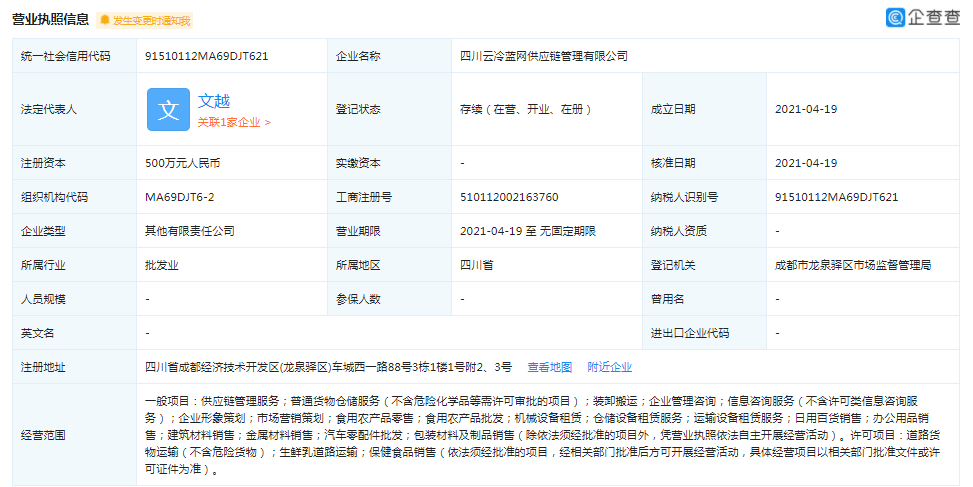Viewport: 973px width, 487px height.
Task: Click the 组织机构代码 label
Action: 54,197
